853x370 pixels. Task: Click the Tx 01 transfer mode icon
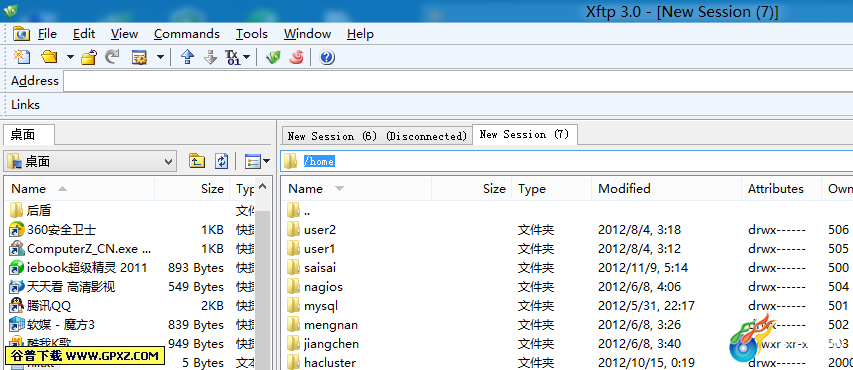coord(232,57)
